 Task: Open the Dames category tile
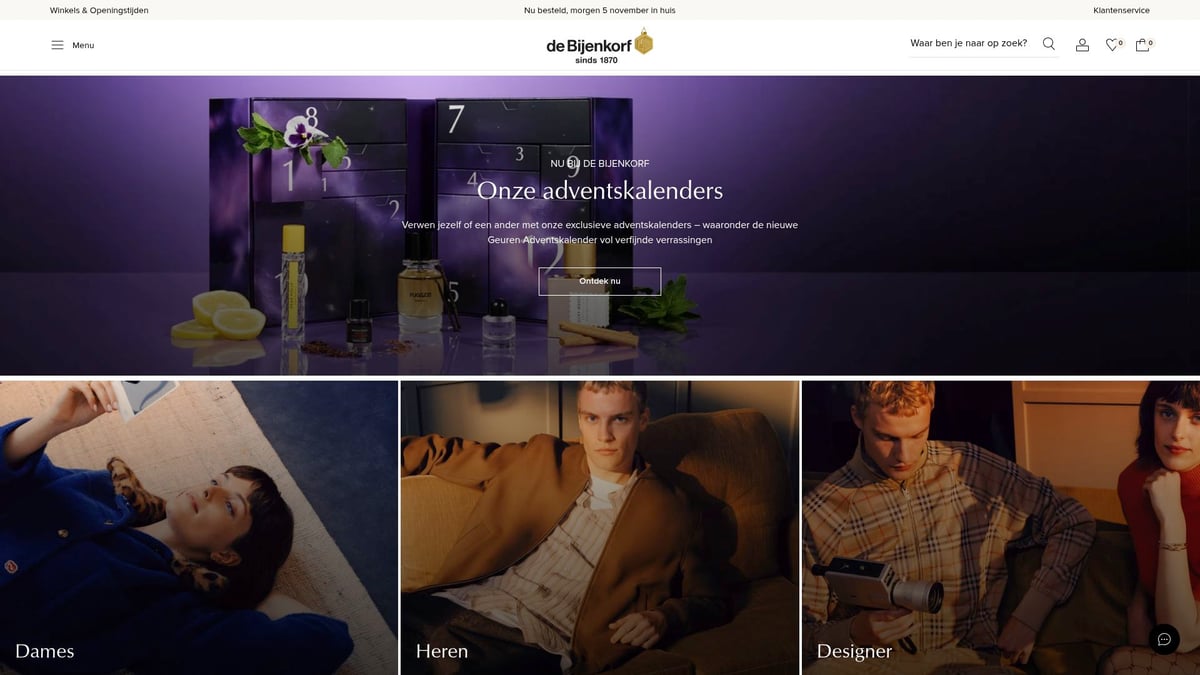pos(199,528)
